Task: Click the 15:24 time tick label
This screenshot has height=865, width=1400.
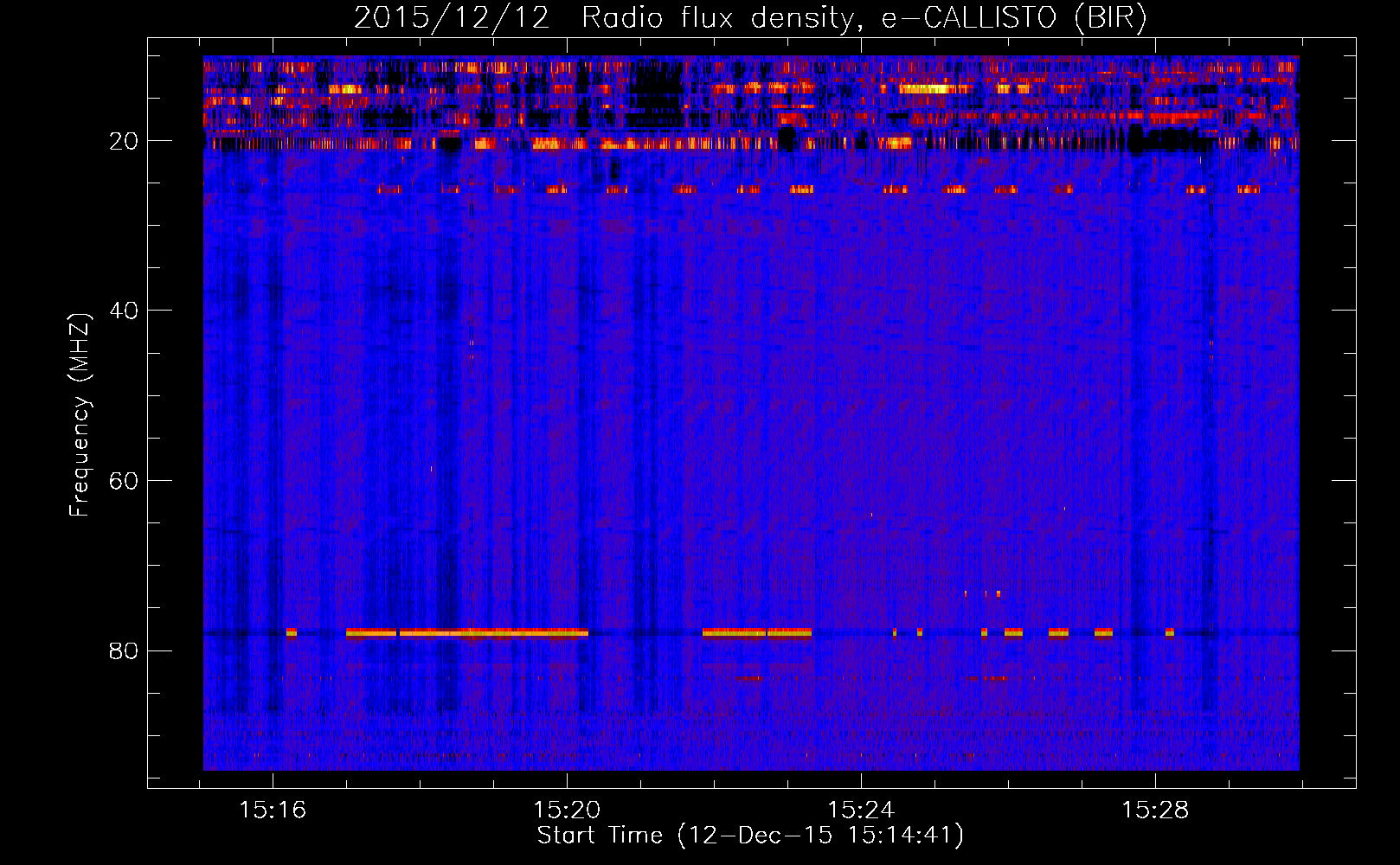Action: [861, 811]
